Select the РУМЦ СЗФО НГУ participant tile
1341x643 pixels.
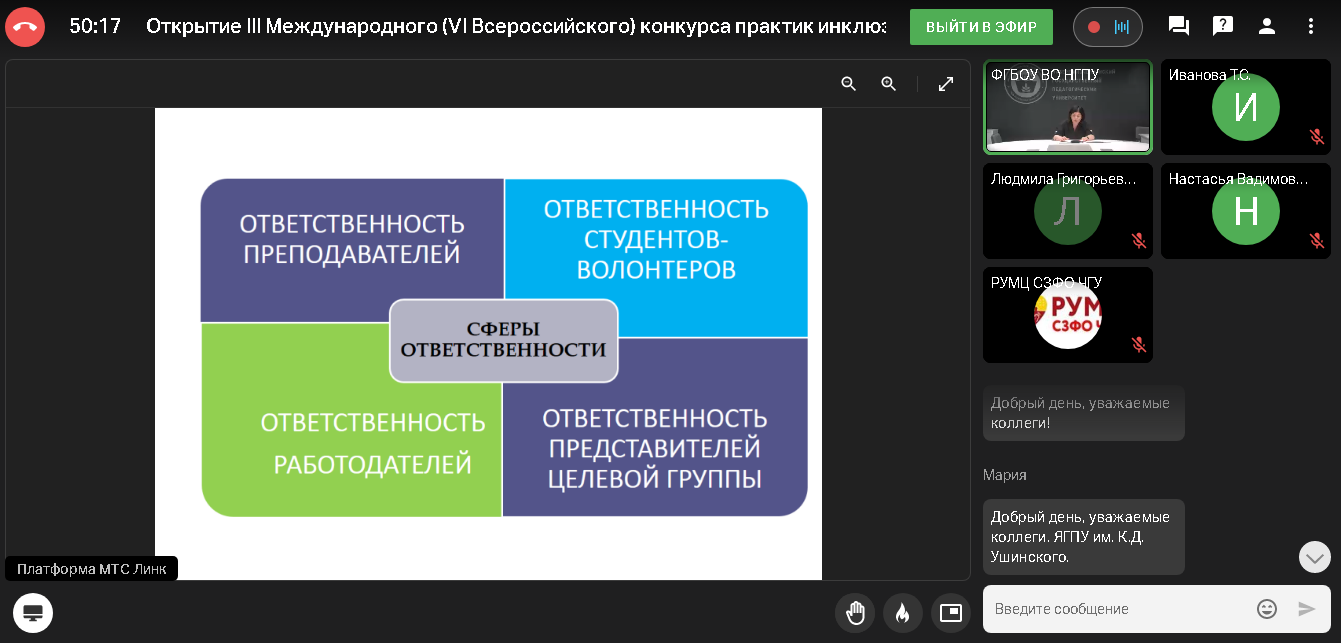pos(1067,315)
